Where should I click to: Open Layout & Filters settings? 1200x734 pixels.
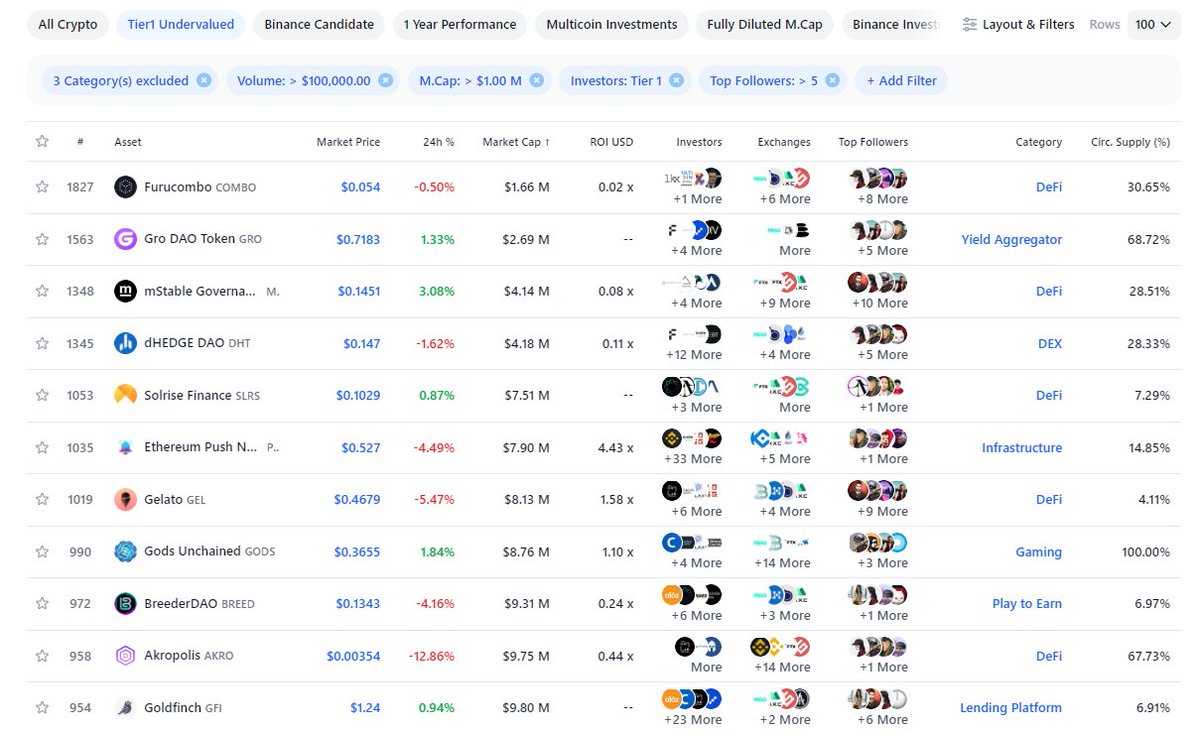(1018, 24)
